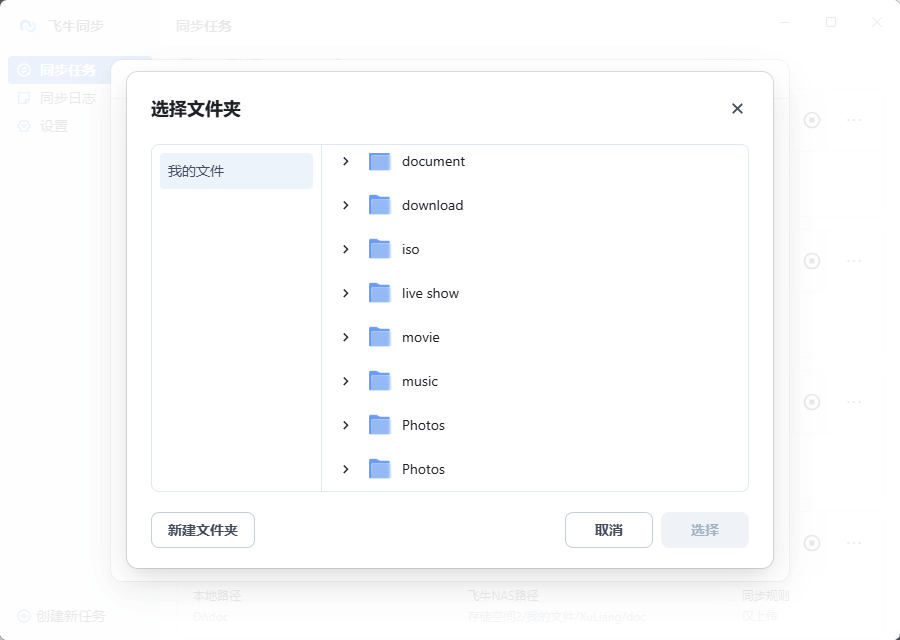This screenshot has width=900, height=640.
Task: Expand the document folder tree
Action: [345, 161]
